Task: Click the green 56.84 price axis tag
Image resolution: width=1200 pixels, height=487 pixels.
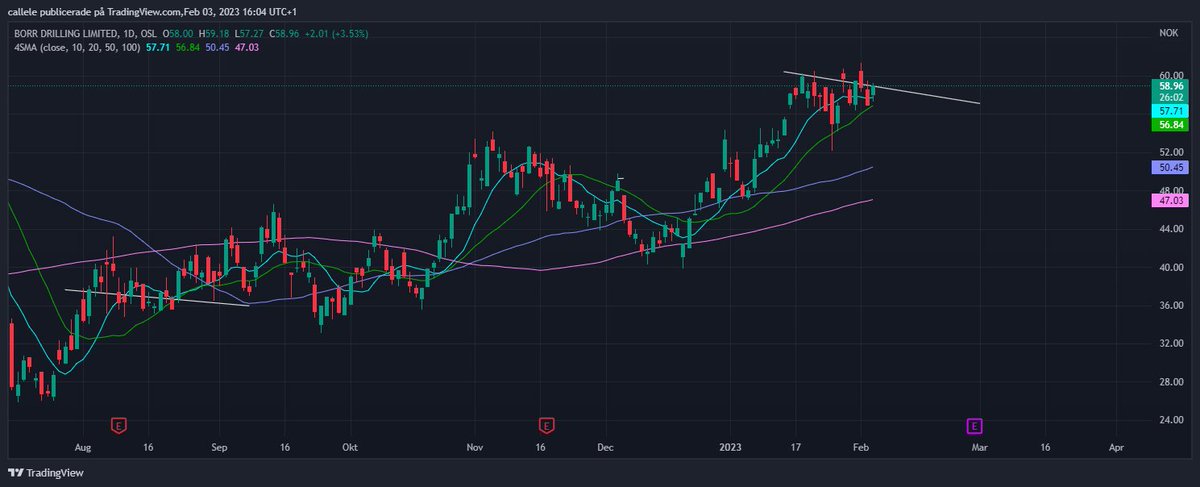Action: click(x=1171, y=125)
